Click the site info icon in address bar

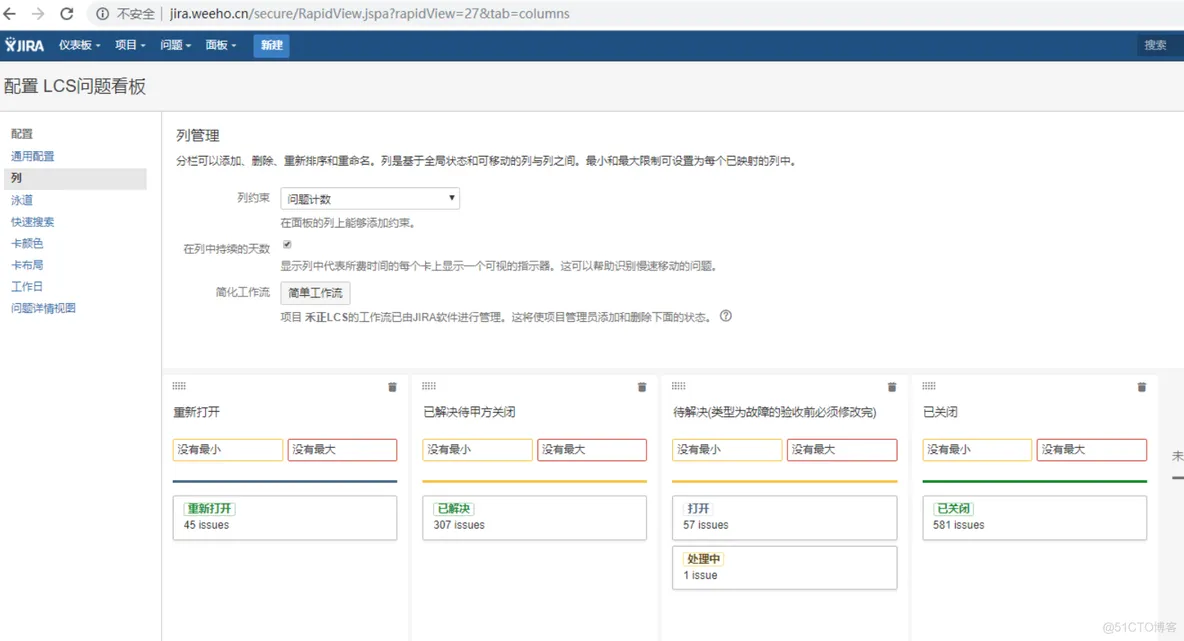click(102, 14)
